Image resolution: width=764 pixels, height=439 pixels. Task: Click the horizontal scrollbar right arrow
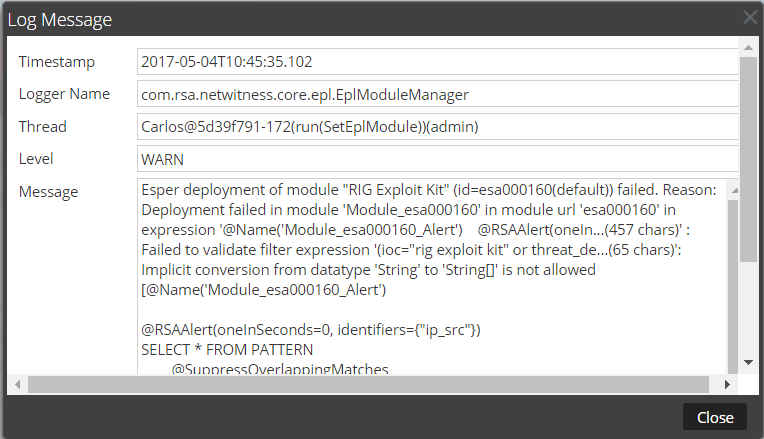click(x=728, y=384)
